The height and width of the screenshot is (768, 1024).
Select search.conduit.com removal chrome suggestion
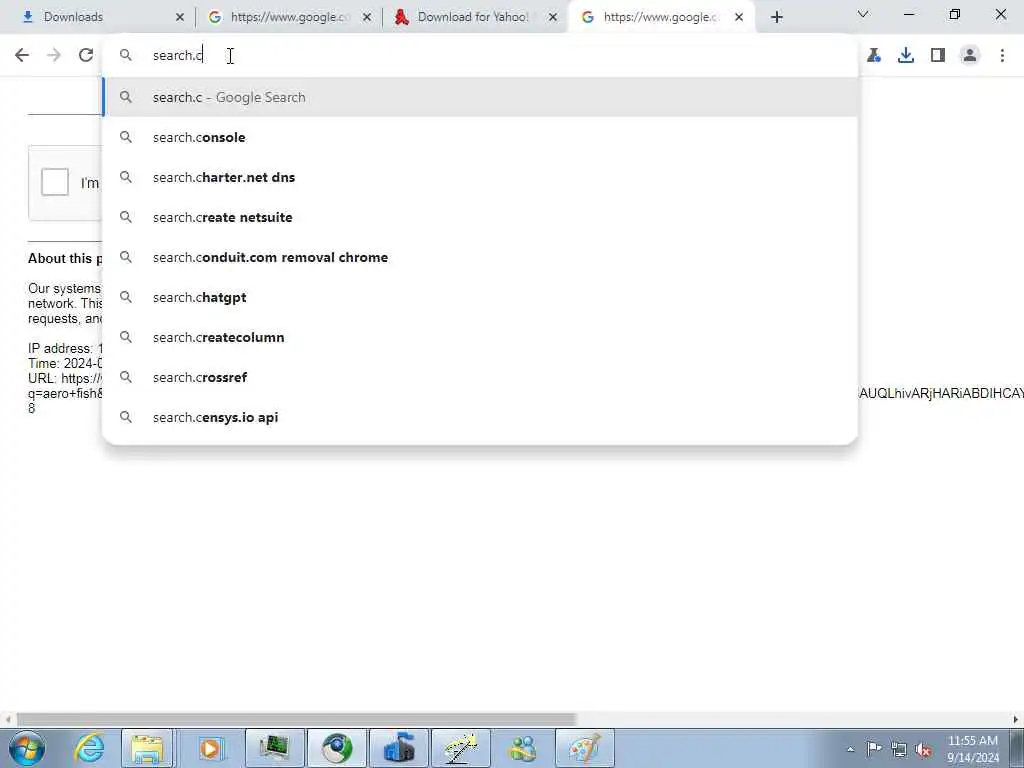pyautogui.click(x=480, y=257)
